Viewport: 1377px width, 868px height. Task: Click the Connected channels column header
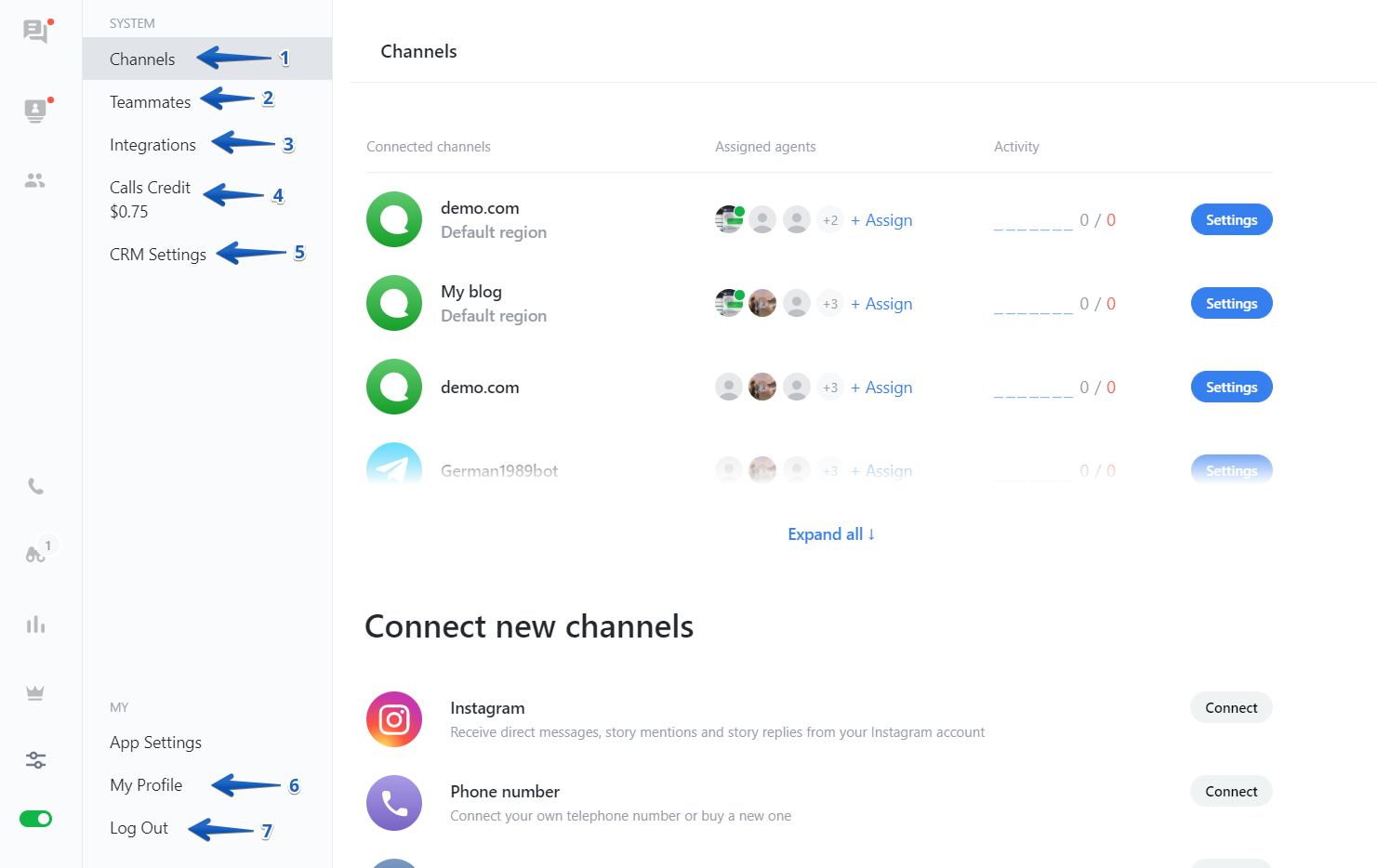point(429,147)
